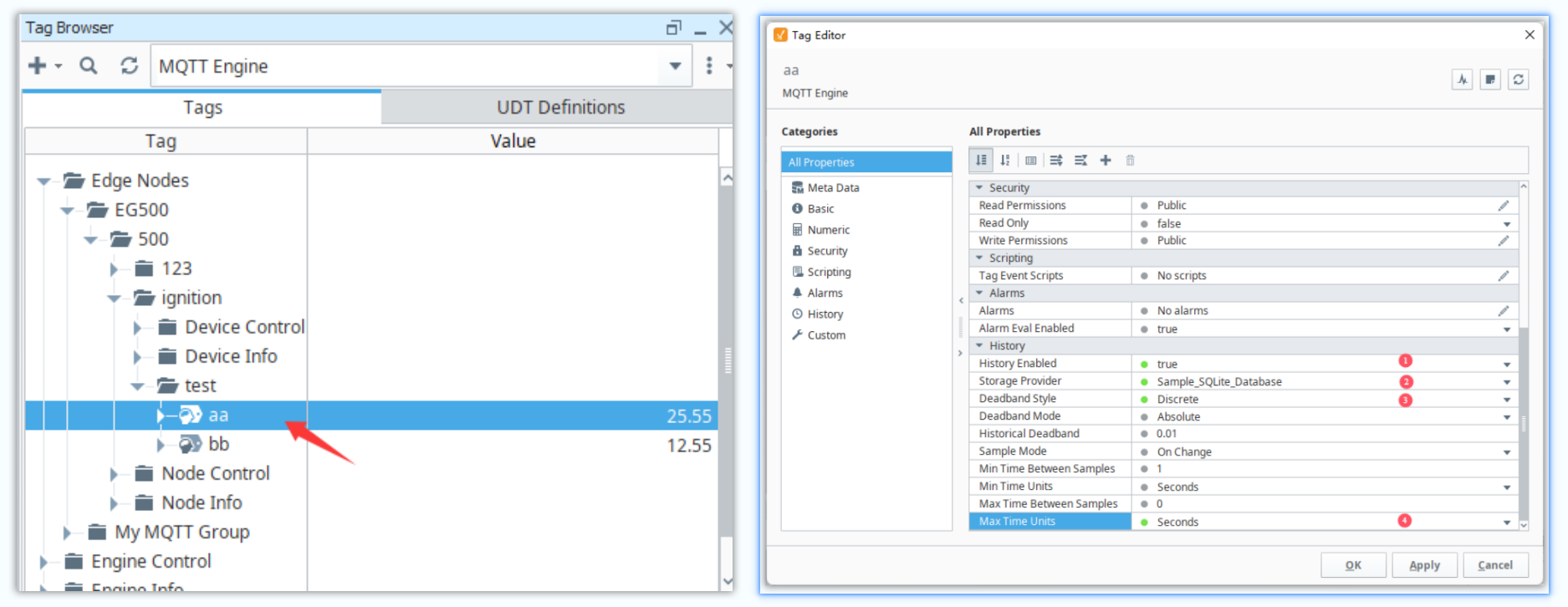Image resolution: width=1568 pixels, height=607 pixels.
Task: Click the Cancel button
Action: (1495, 565)
